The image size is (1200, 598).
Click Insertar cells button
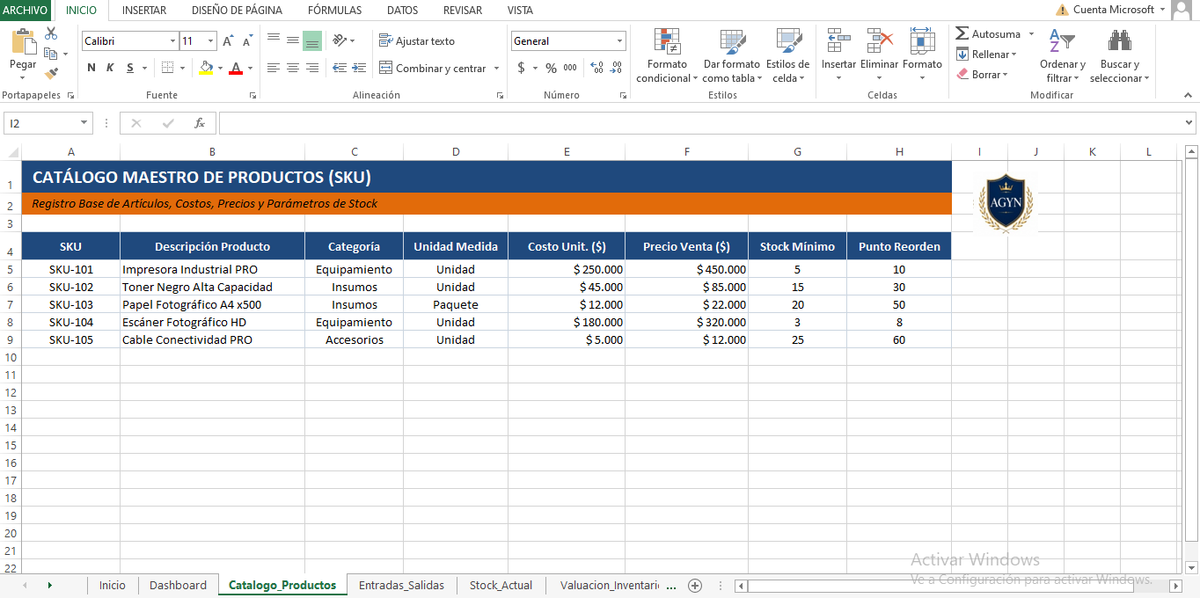pos(839,53)
